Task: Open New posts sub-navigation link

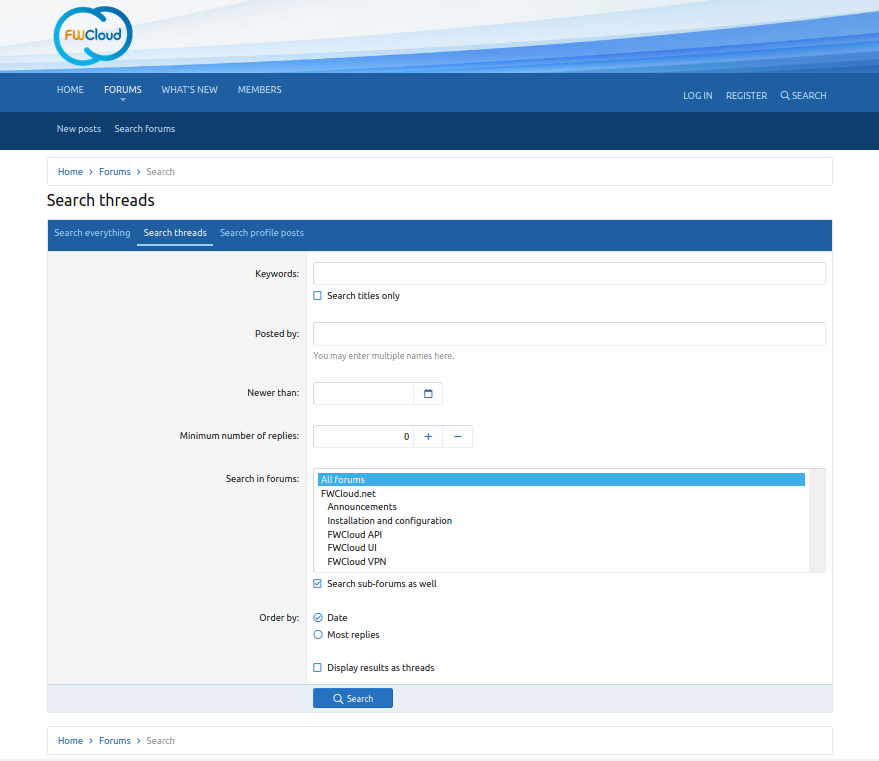Action: 79,128
